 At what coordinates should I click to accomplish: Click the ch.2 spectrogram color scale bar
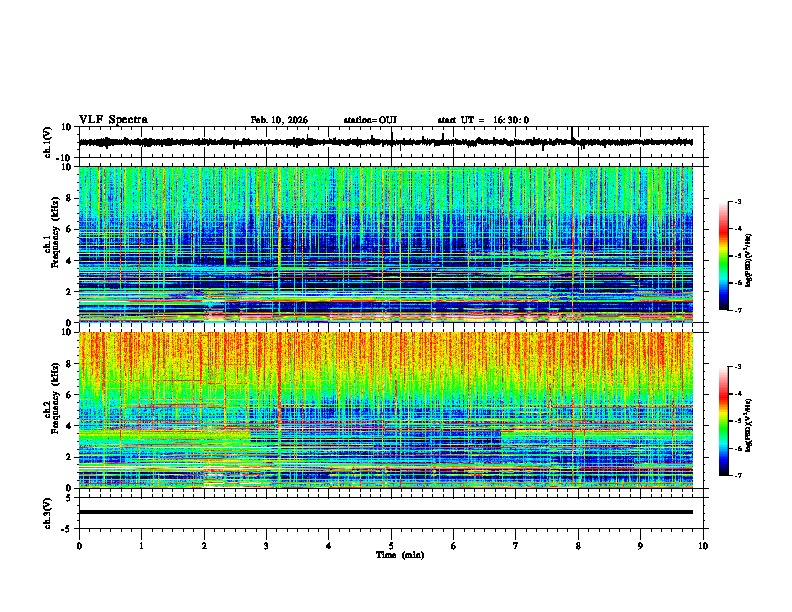pyautogui.click(x=724, y=421)
